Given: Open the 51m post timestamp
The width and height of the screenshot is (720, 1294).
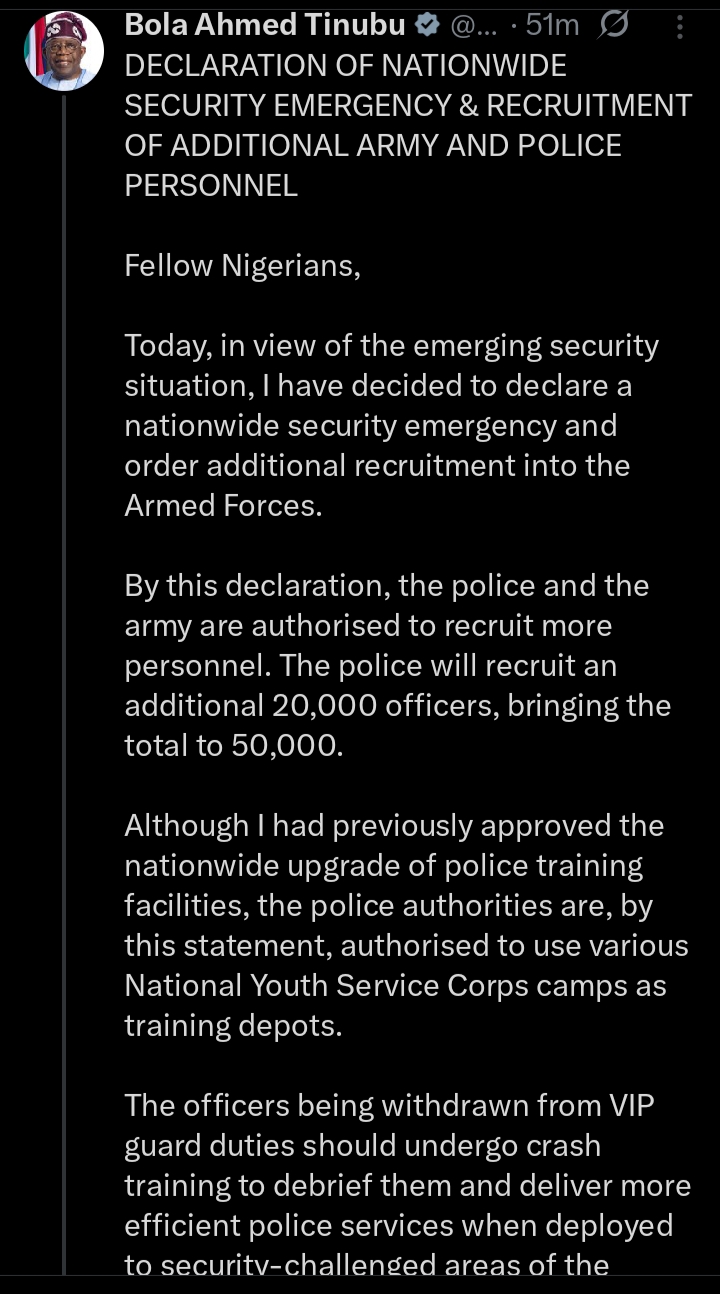Looking at the screenshot, I should 553,26.
